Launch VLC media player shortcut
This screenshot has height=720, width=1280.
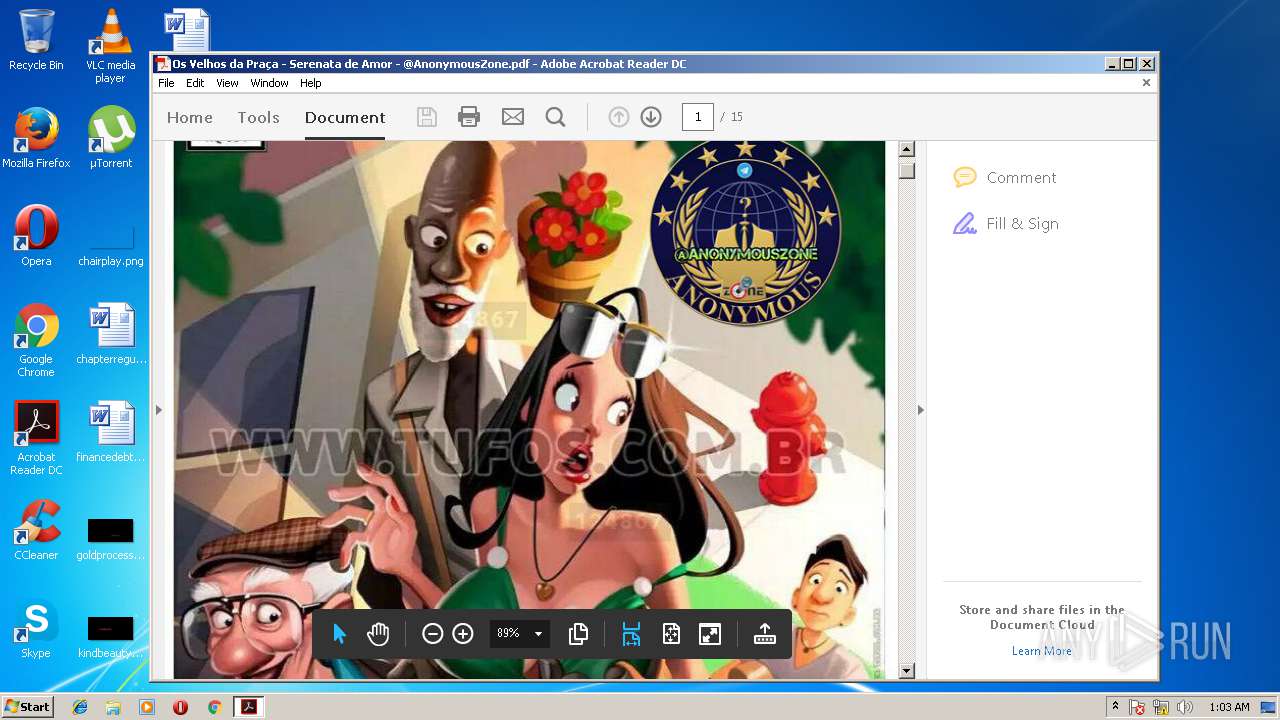tap(111, 46)
